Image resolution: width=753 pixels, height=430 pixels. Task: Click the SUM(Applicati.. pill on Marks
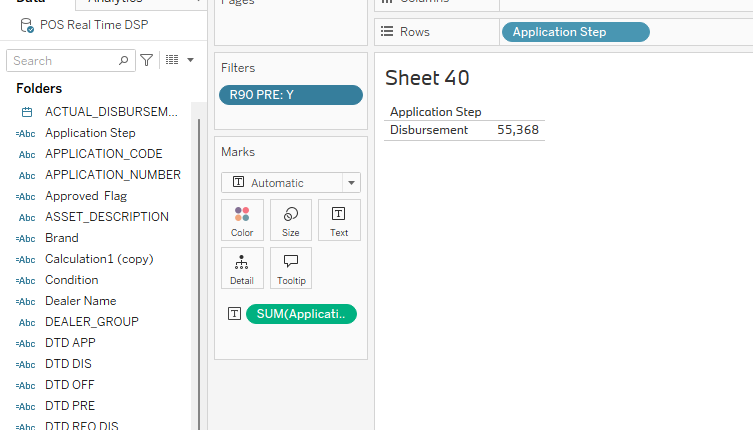click(x=301, y=314)
